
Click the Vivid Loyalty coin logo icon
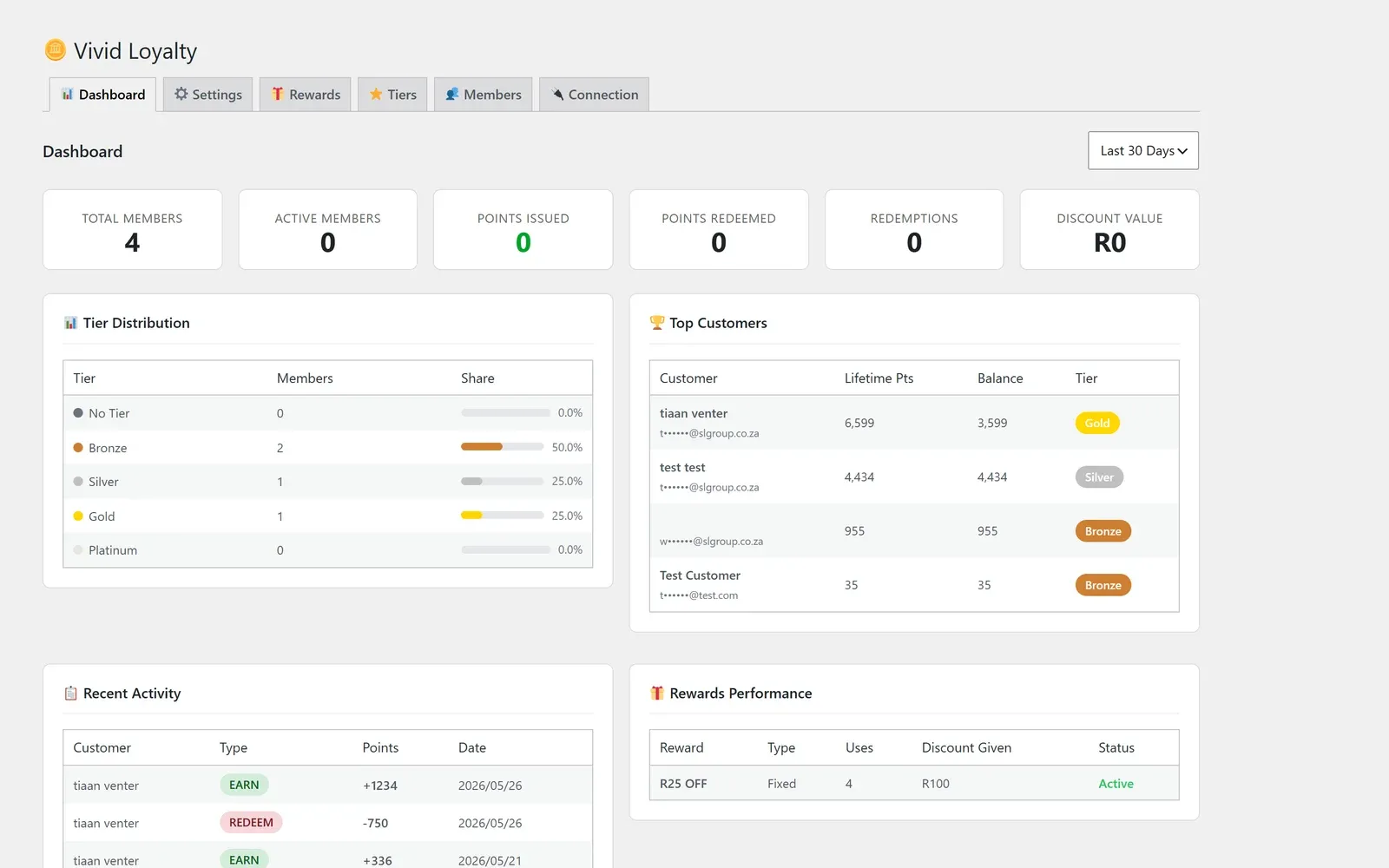tap(55, 50)
